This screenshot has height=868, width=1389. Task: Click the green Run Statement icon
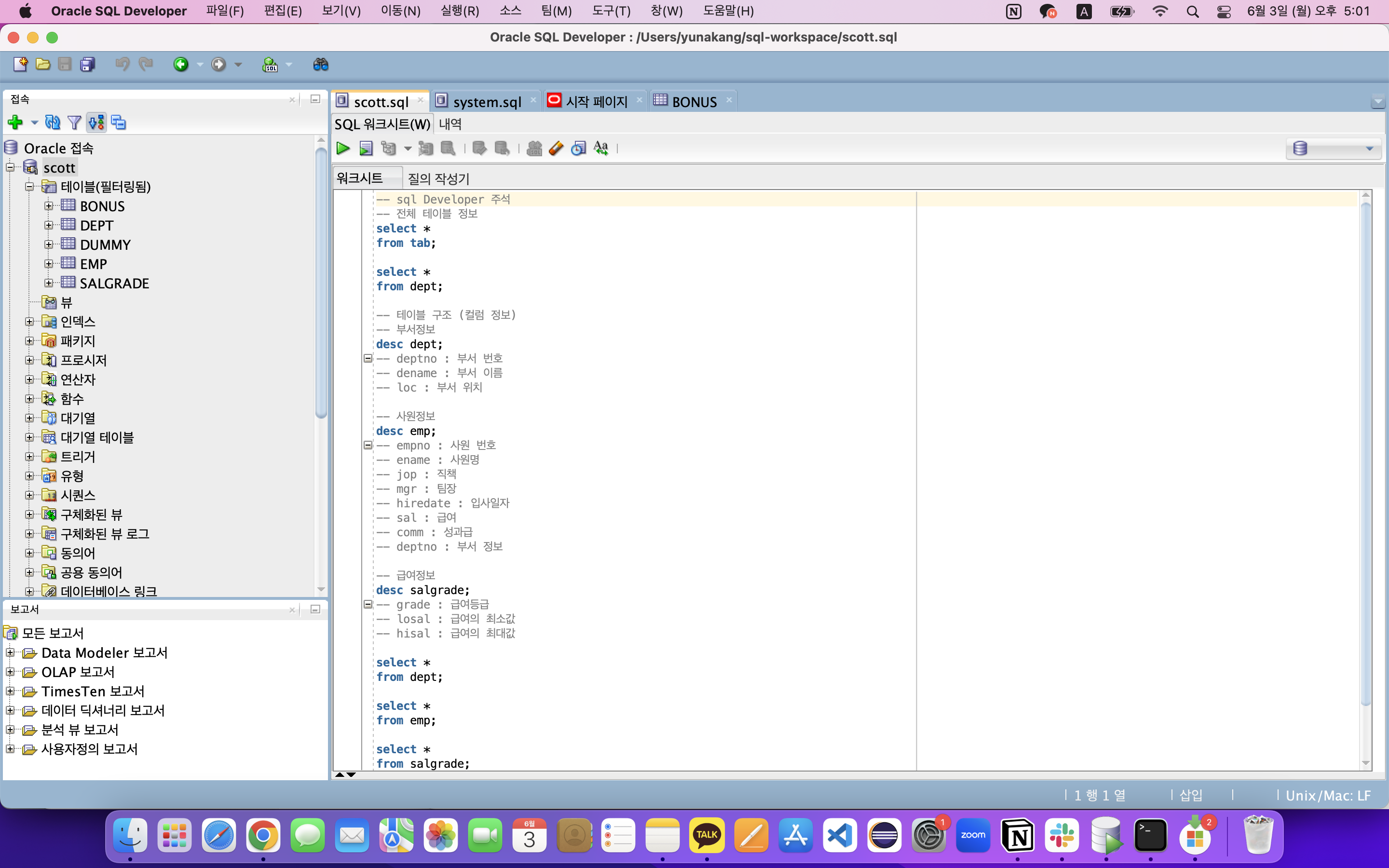tap(342, 149)
